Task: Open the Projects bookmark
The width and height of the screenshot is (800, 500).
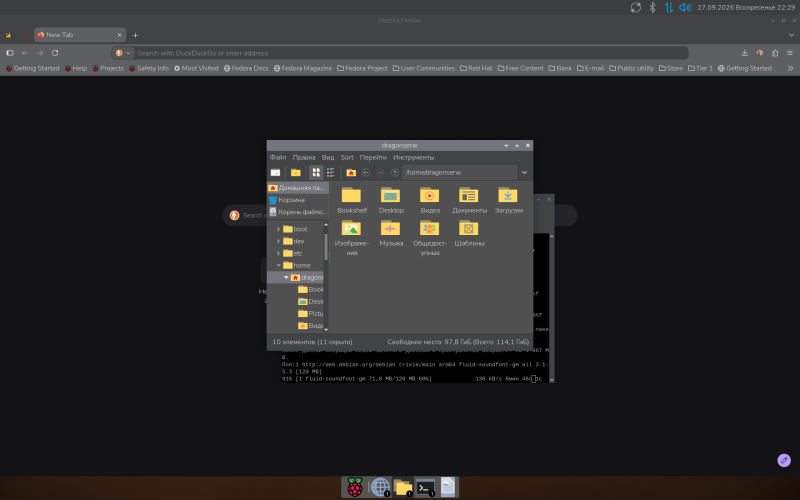Action: point(108,68)
